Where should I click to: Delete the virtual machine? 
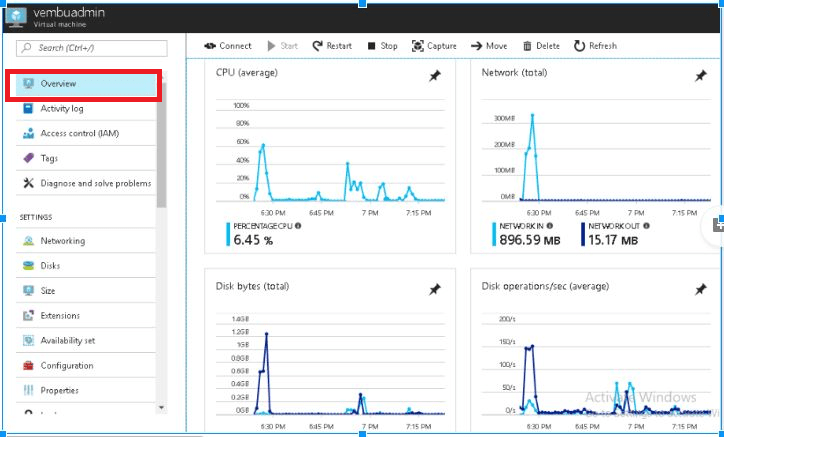541,46
